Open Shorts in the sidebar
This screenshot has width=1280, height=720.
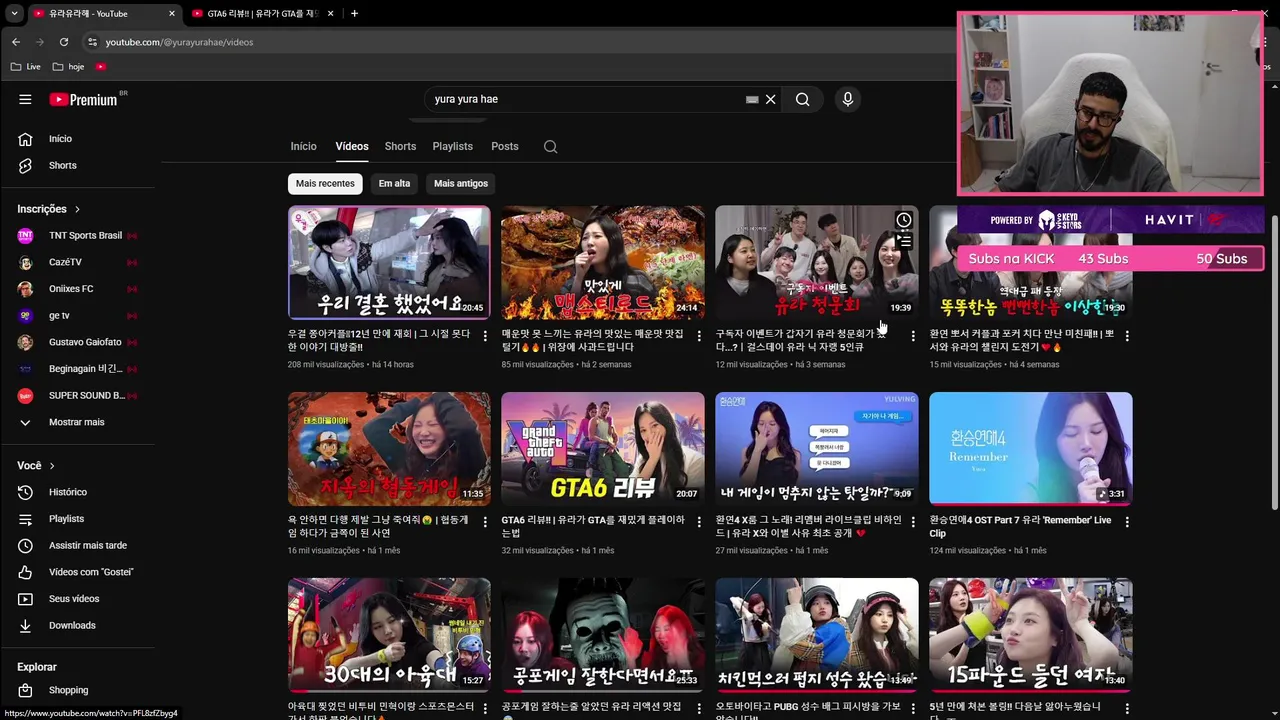62,165
